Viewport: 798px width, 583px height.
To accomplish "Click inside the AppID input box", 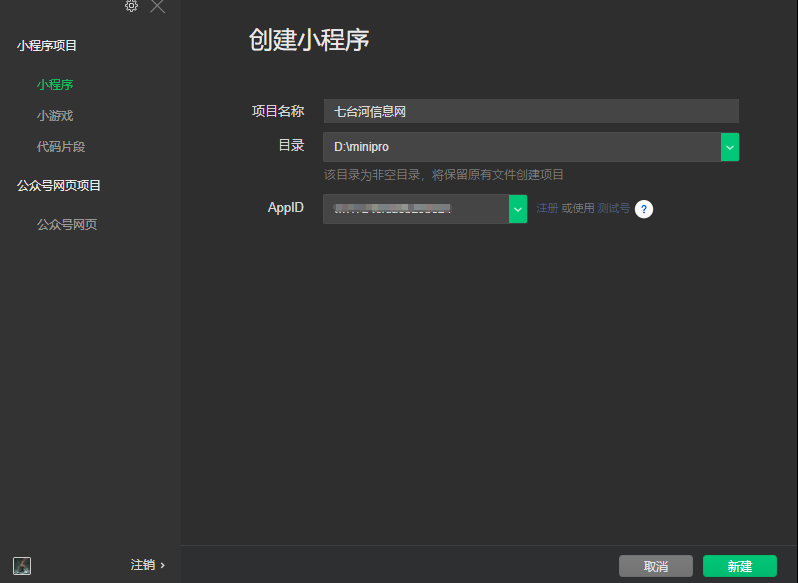I will tap(415, 209).
